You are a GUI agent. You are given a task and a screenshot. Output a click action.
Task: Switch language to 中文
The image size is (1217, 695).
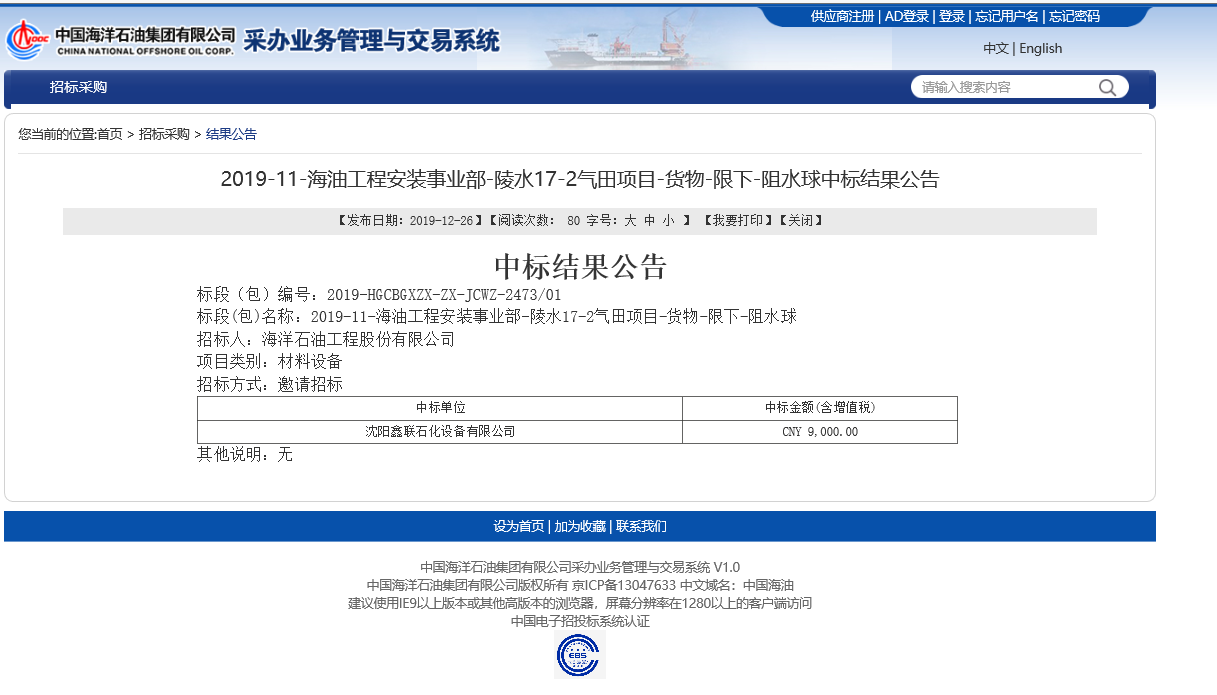(x=996, y=48)
